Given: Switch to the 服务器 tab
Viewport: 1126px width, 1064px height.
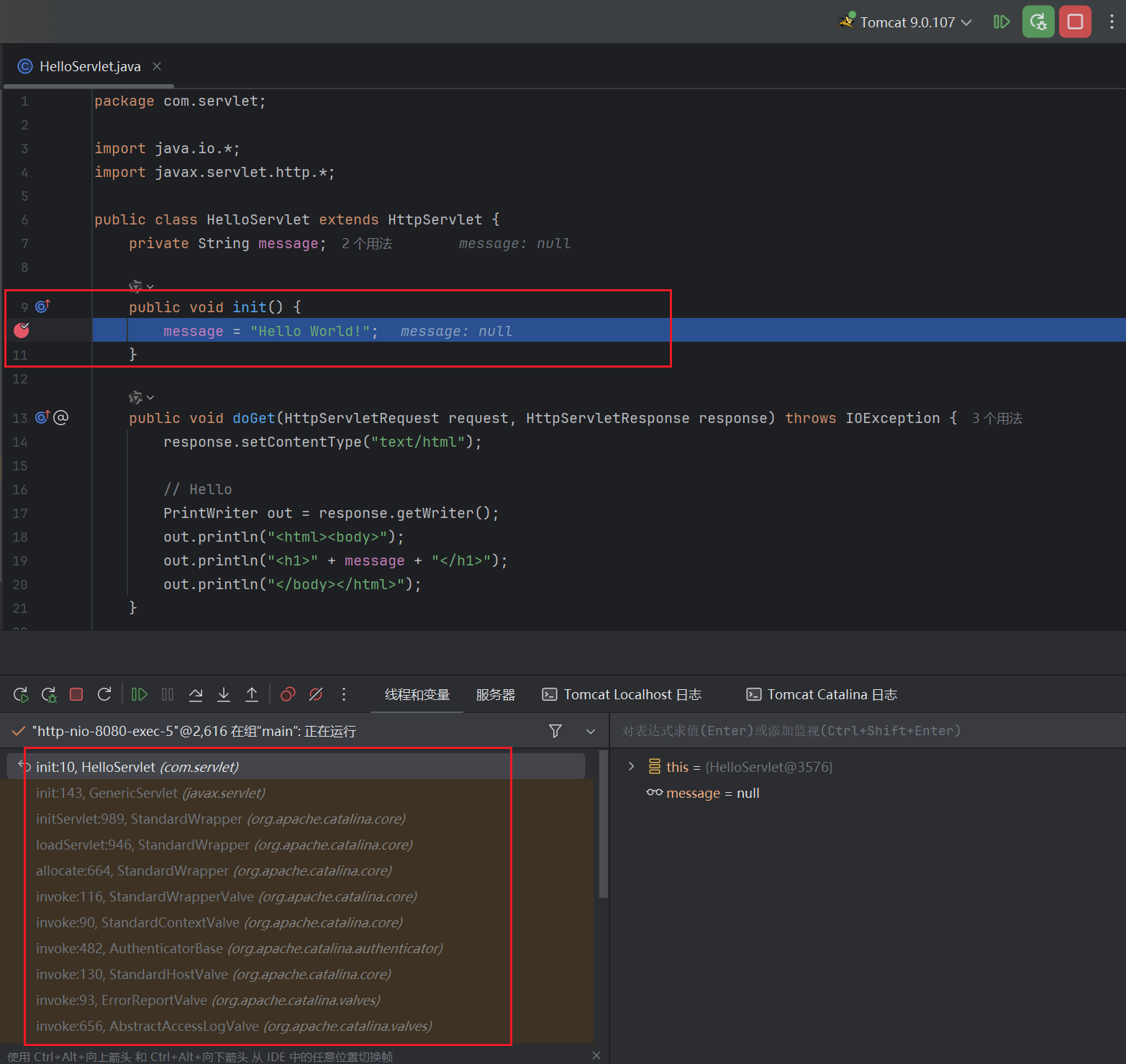Looking at the screenshot, I should tap(496, 695).
